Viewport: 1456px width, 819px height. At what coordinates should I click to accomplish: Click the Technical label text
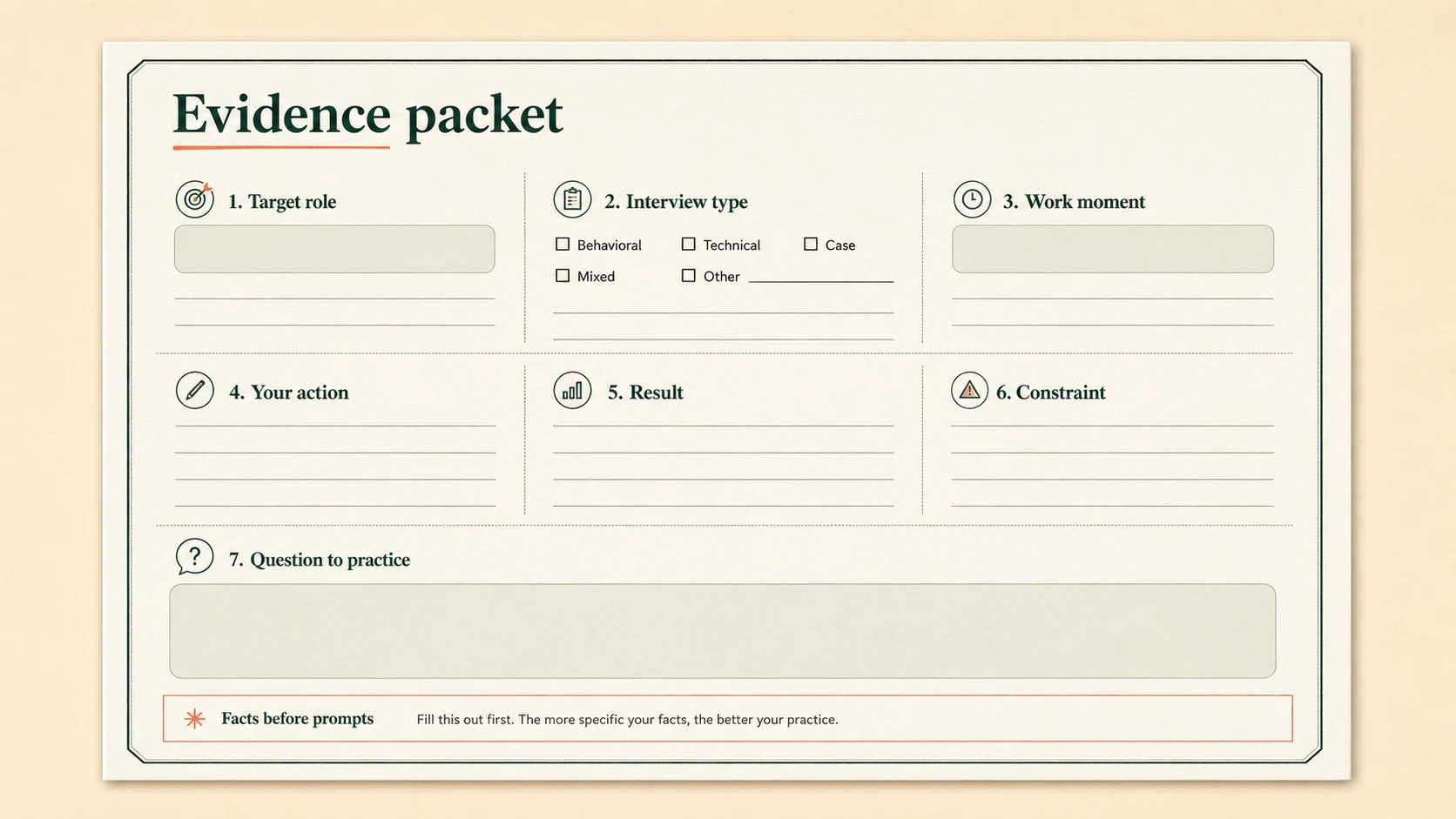pyautogui.click(x=731, y=245)
